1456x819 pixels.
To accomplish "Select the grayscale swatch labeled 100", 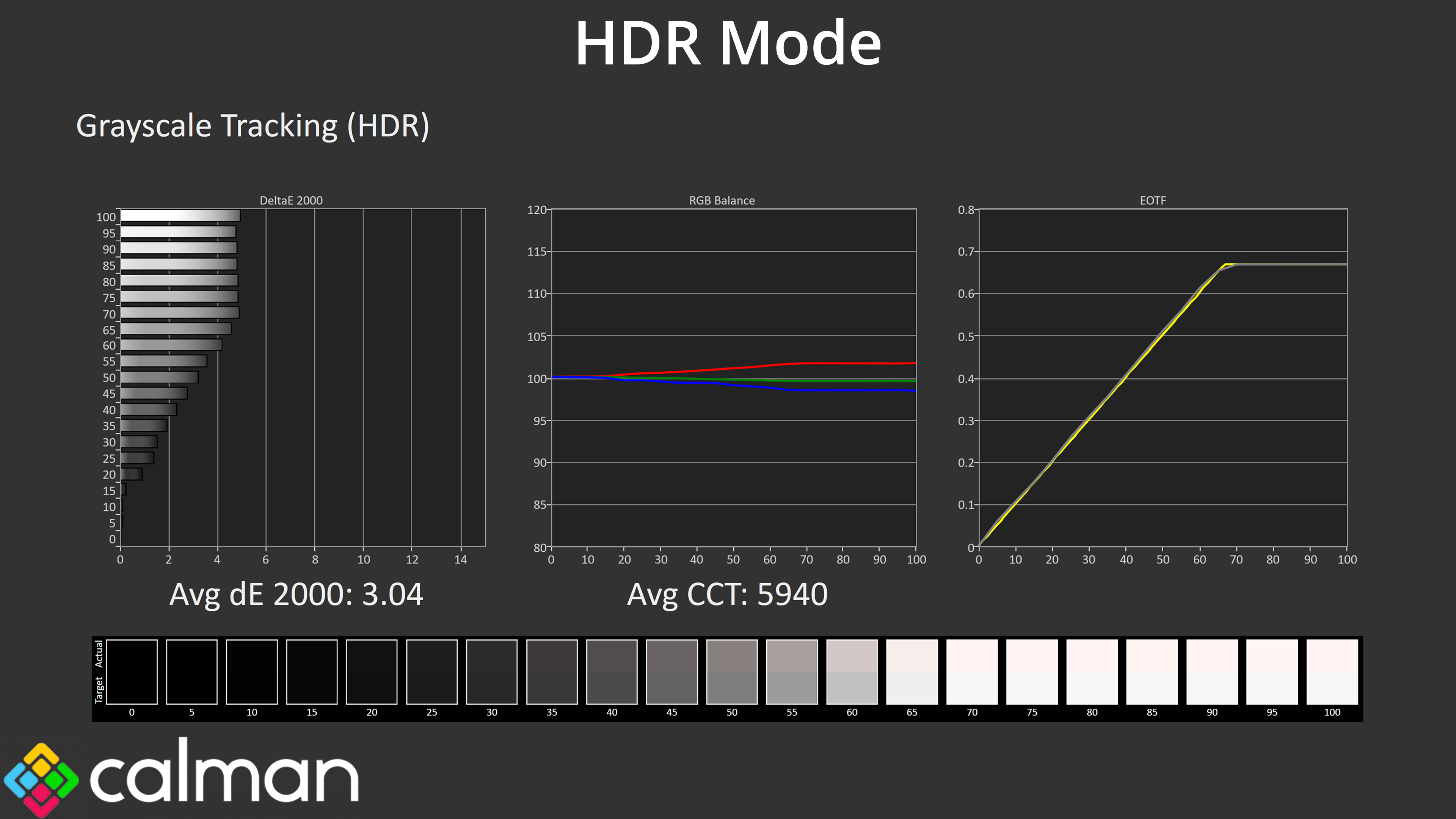I will click(1332, 672).
